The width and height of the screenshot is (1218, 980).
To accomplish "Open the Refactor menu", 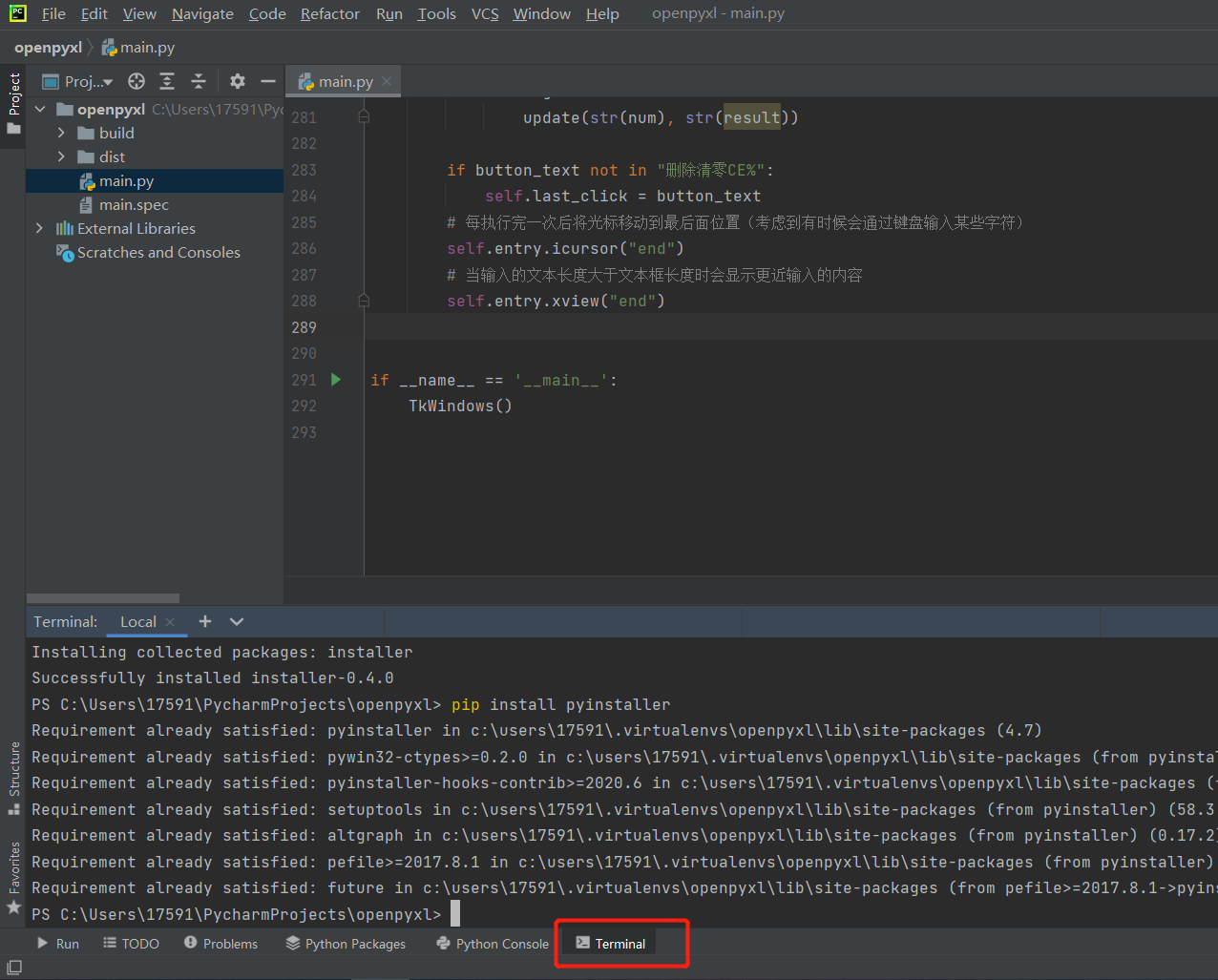I will coord(330,13).
